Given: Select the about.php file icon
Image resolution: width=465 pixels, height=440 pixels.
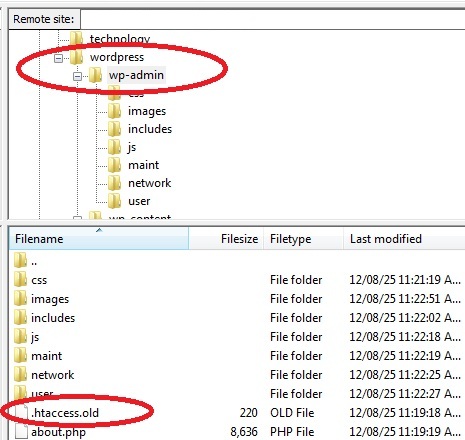Looking at the screenshot, I should (x=22, y=432).
